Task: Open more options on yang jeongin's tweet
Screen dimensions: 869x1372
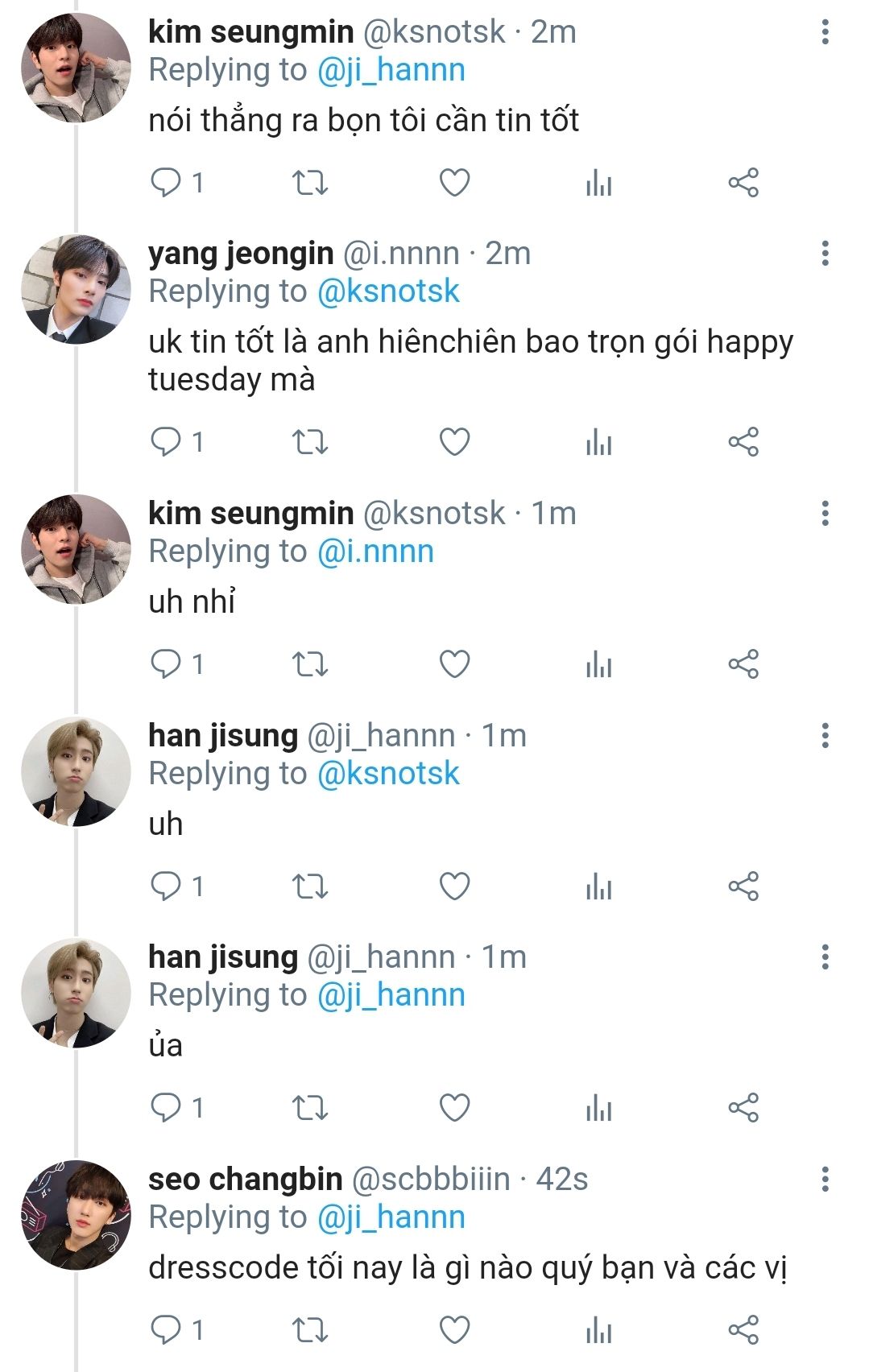Action: point(825,254)
